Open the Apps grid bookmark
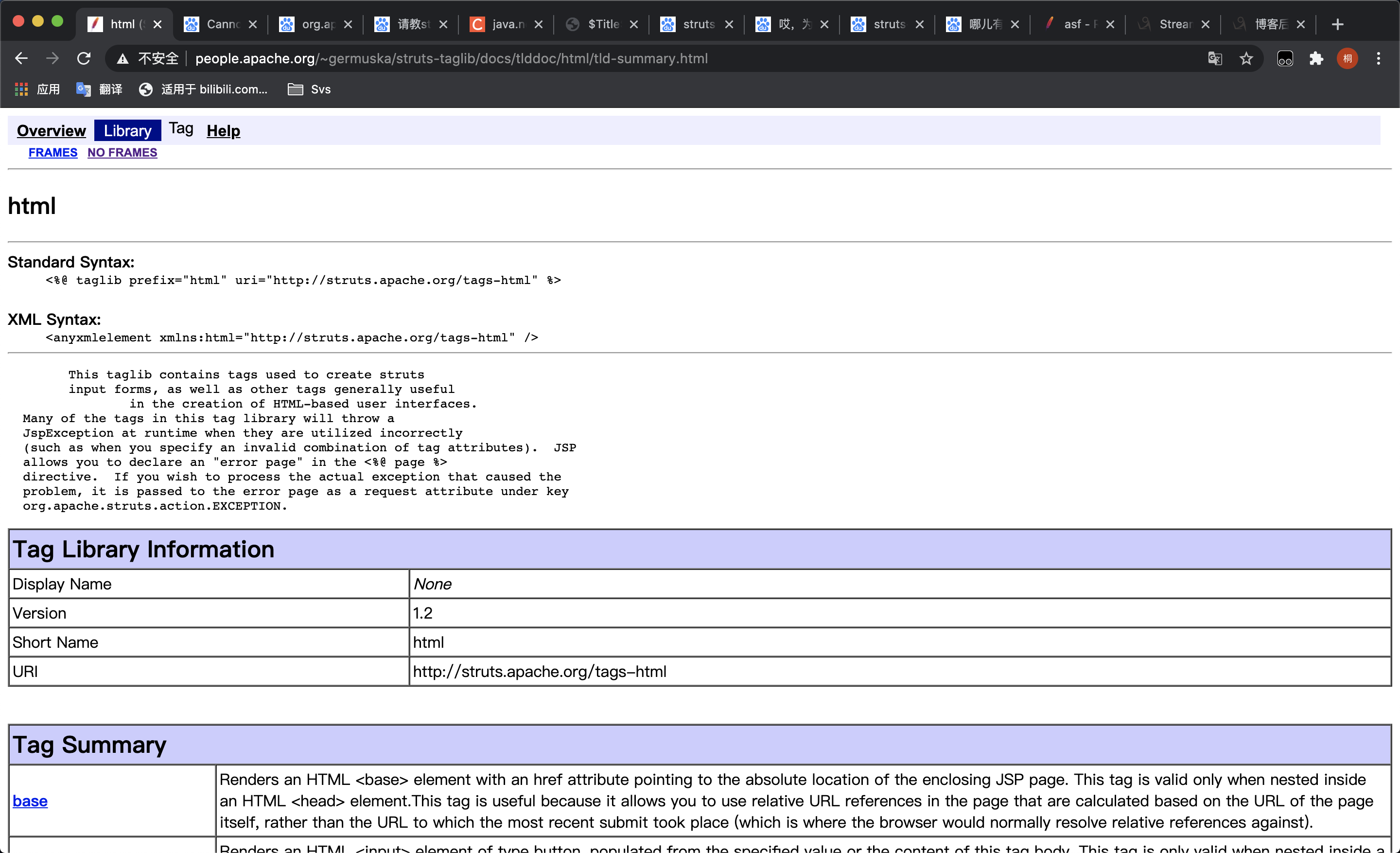 (37, 89)
